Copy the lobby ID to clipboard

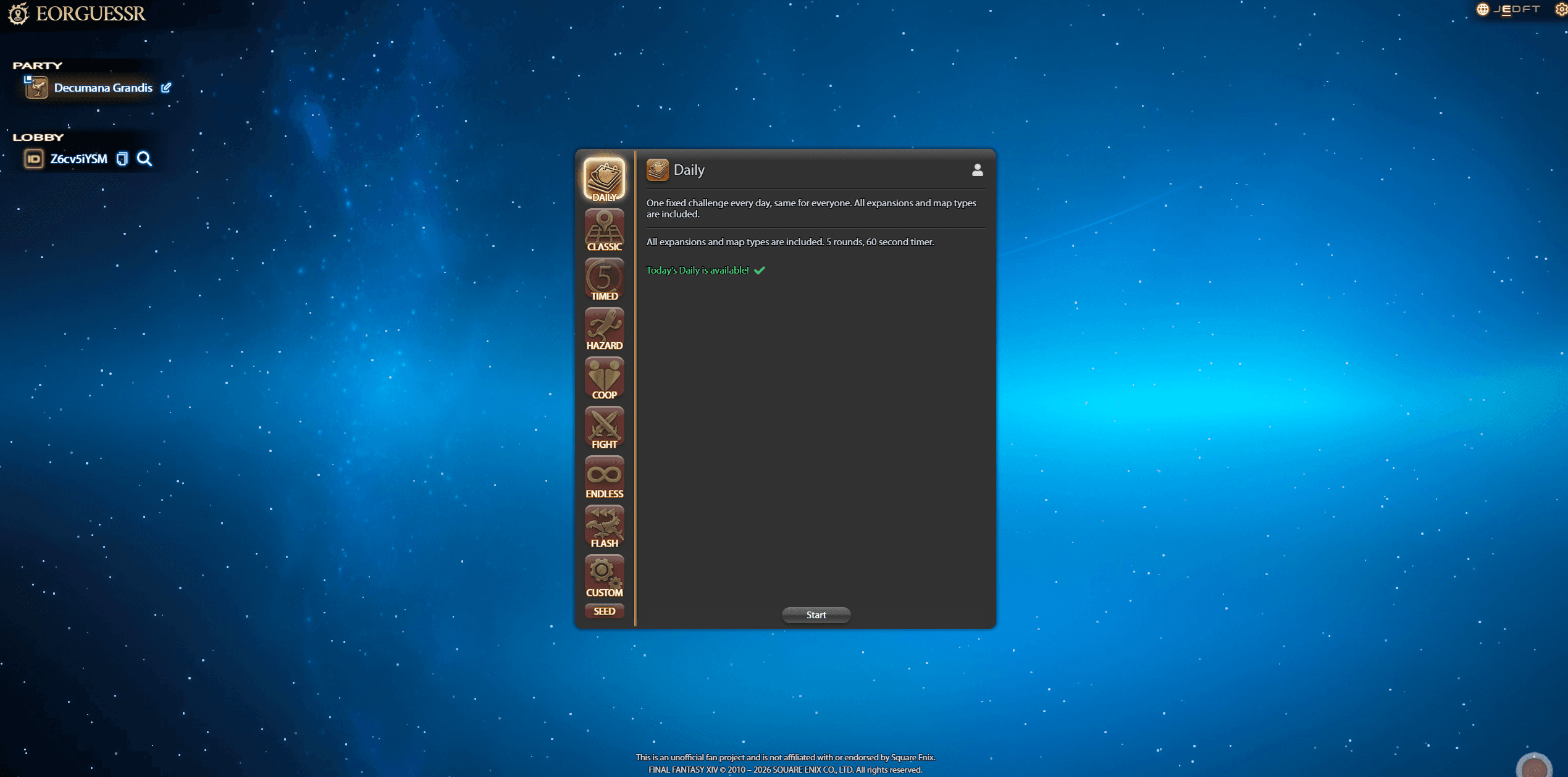pos(122,159)
